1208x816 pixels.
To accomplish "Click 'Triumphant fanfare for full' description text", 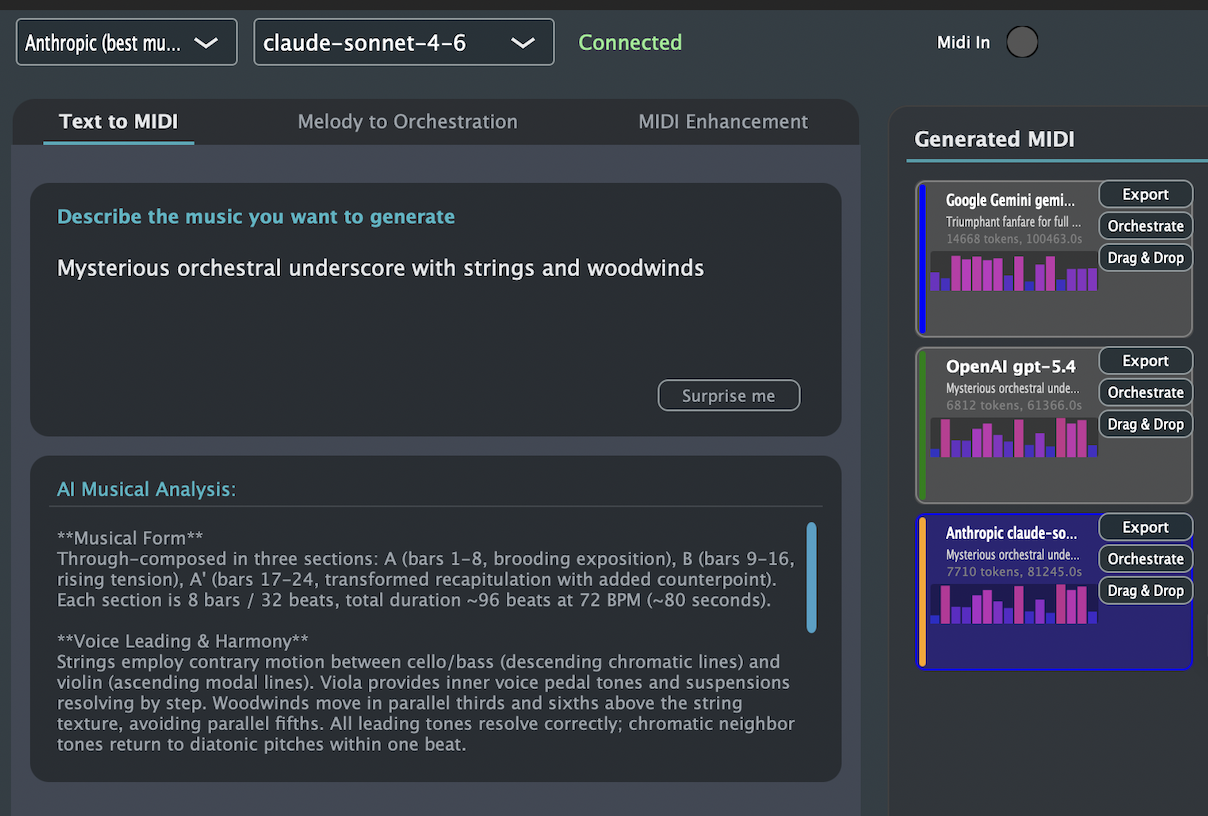I will click(1013, 222).
